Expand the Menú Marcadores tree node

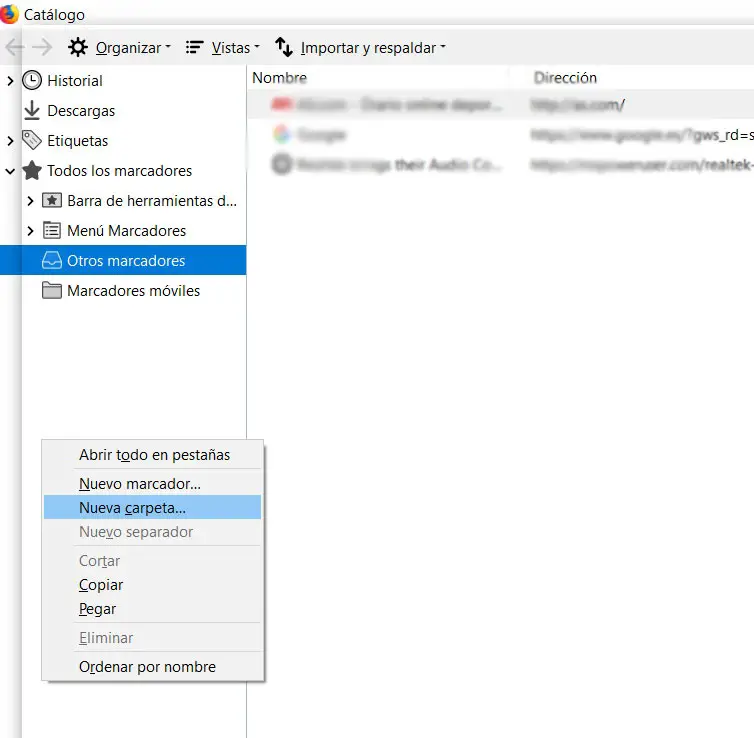click(x=30, y=231)
